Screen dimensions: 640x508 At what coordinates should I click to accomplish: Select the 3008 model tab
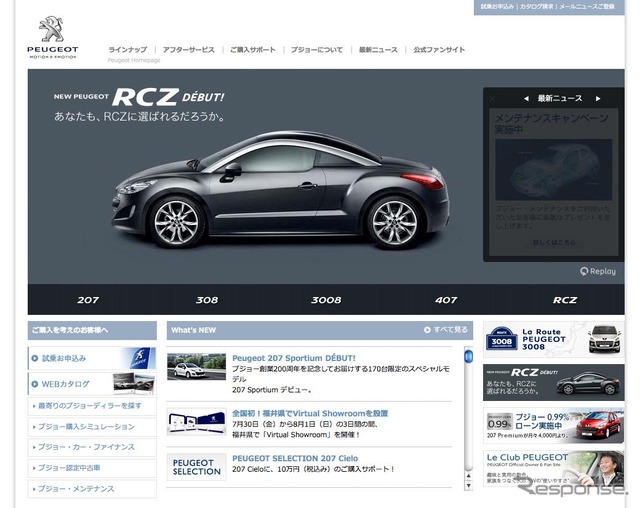pyautogui.click(x=326, y=300)
